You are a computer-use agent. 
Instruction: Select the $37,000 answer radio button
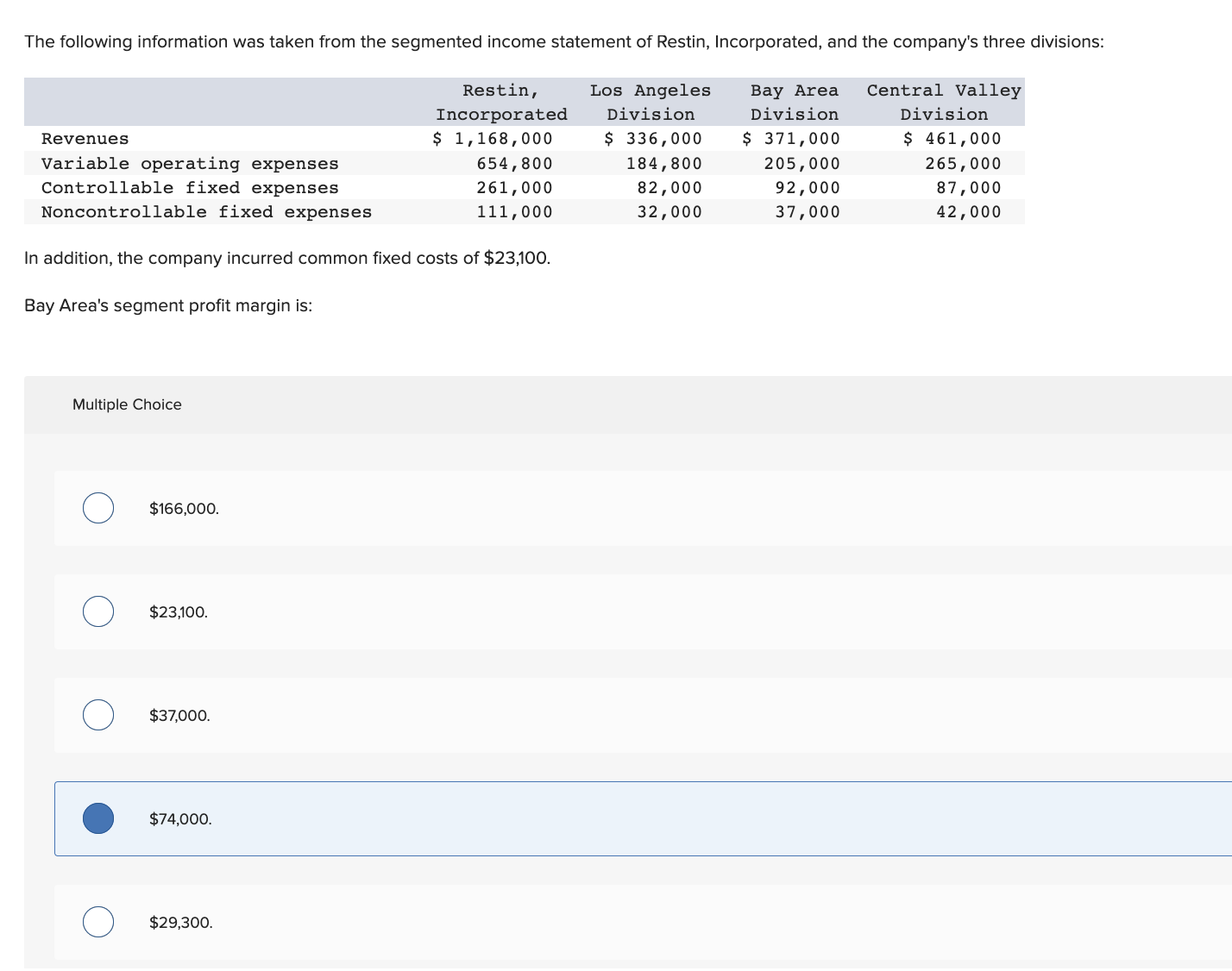(x=97, y=715)
